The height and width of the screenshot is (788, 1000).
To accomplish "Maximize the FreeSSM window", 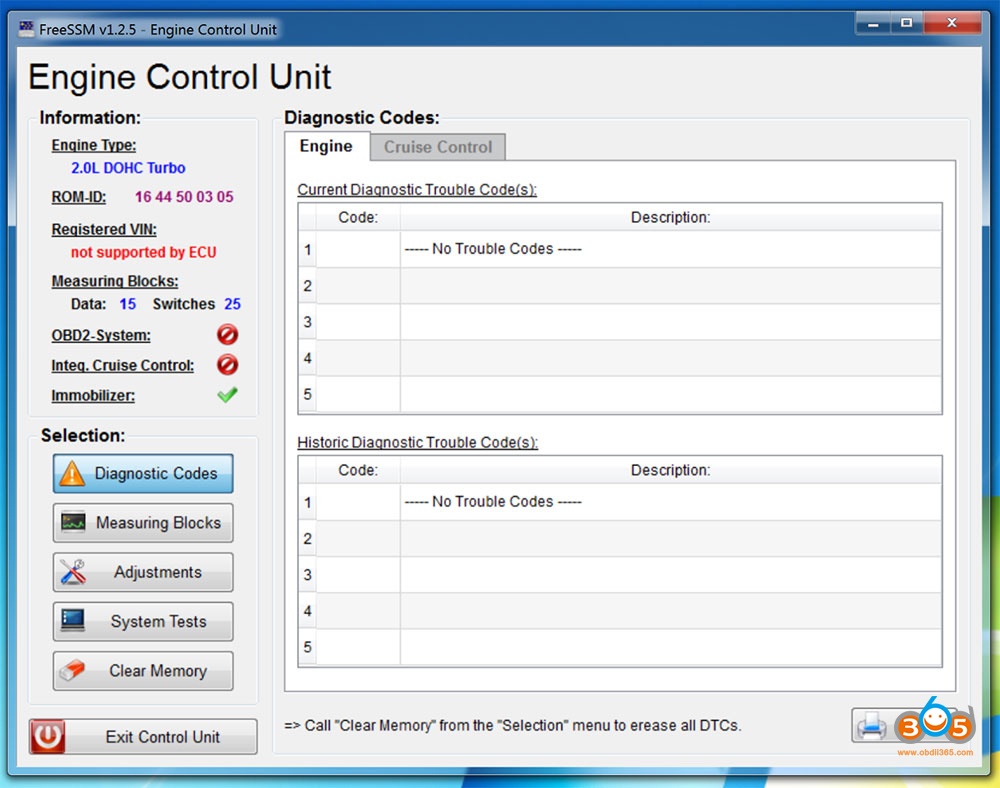I will coord(906,24).
